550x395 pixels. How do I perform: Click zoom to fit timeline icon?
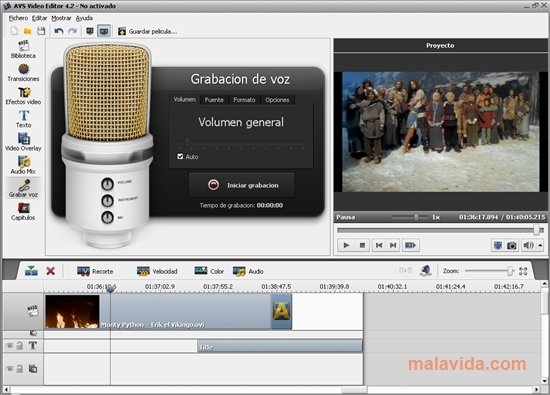523,271
